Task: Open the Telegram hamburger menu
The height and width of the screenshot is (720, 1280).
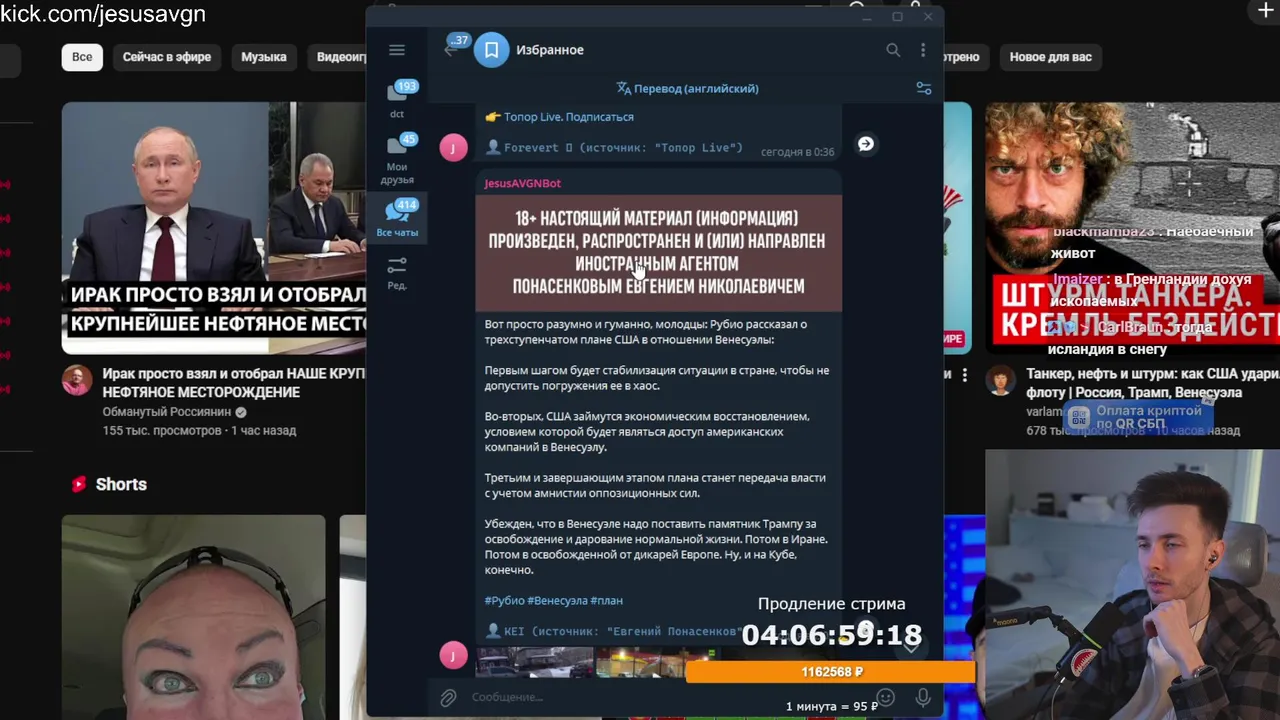Action: (397, 50)
